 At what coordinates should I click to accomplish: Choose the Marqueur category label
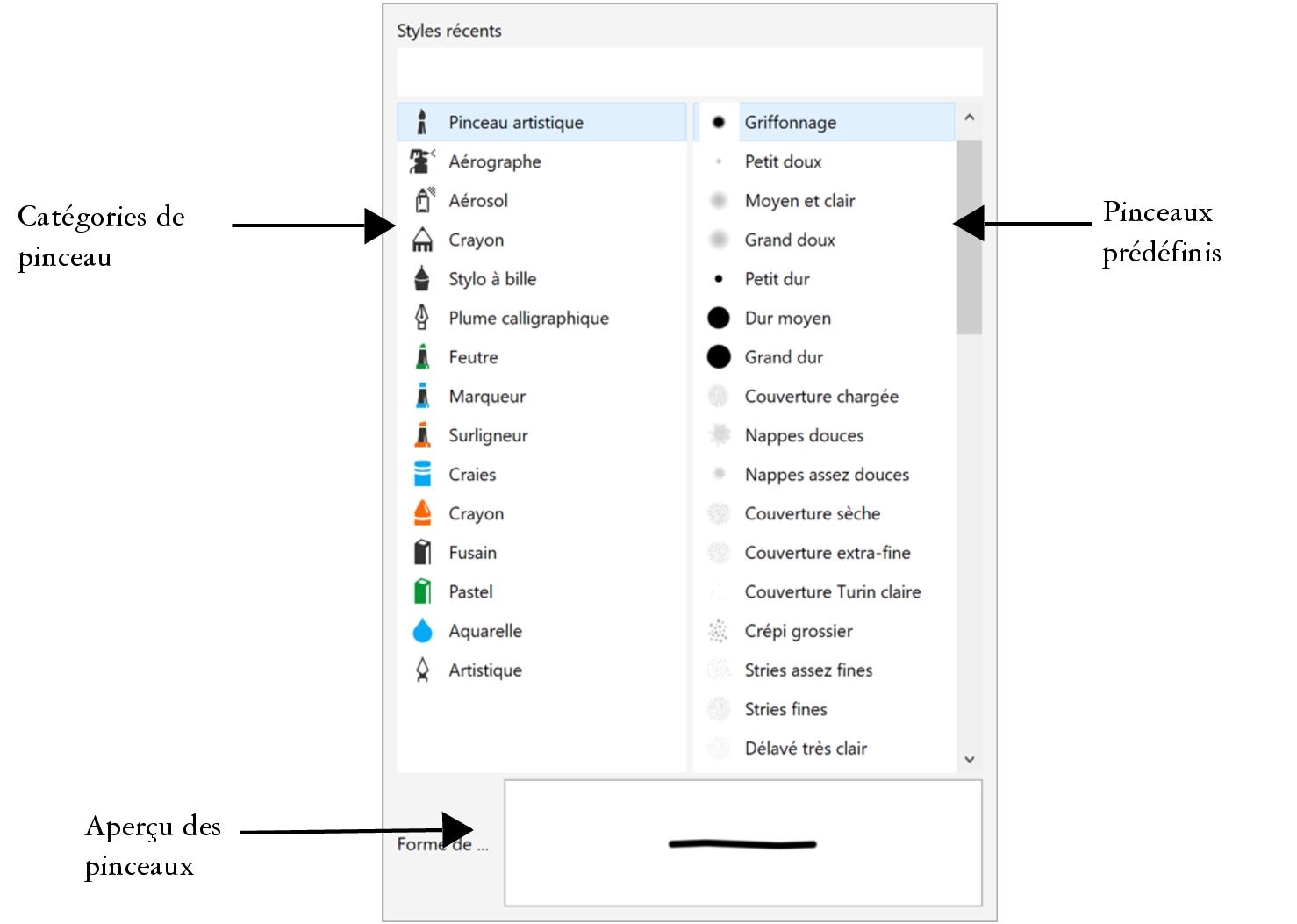click(487, 397)
